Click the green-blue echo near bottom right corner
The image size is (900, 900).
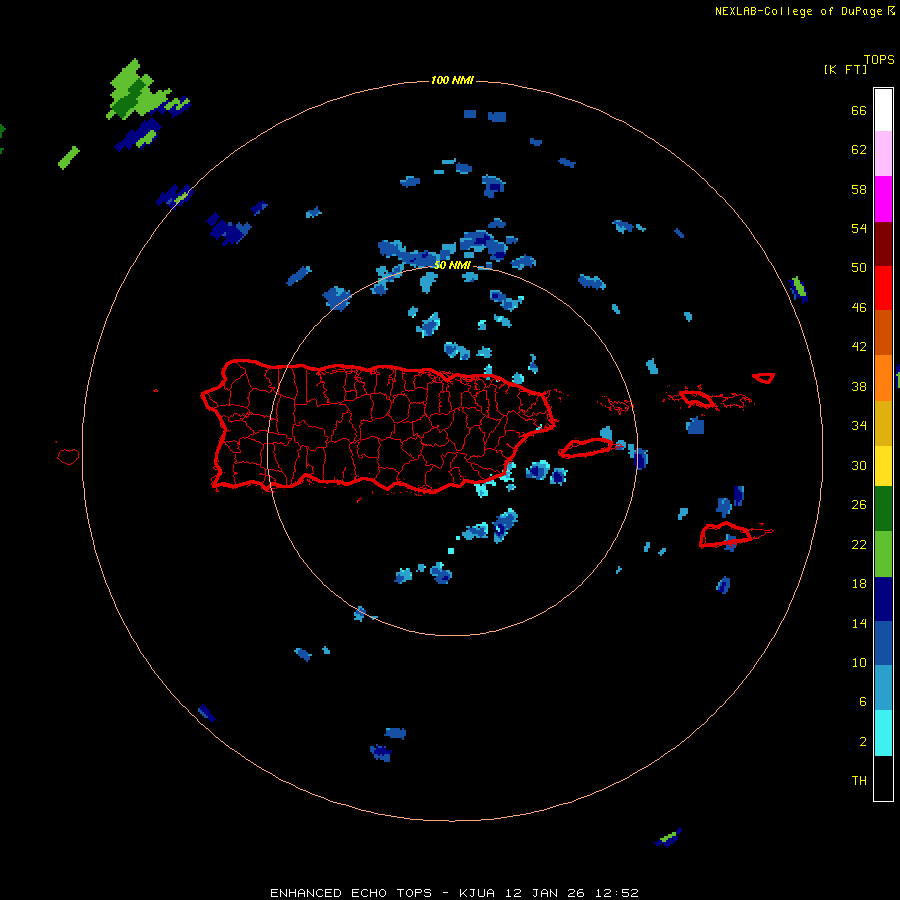tap(668, 838)
